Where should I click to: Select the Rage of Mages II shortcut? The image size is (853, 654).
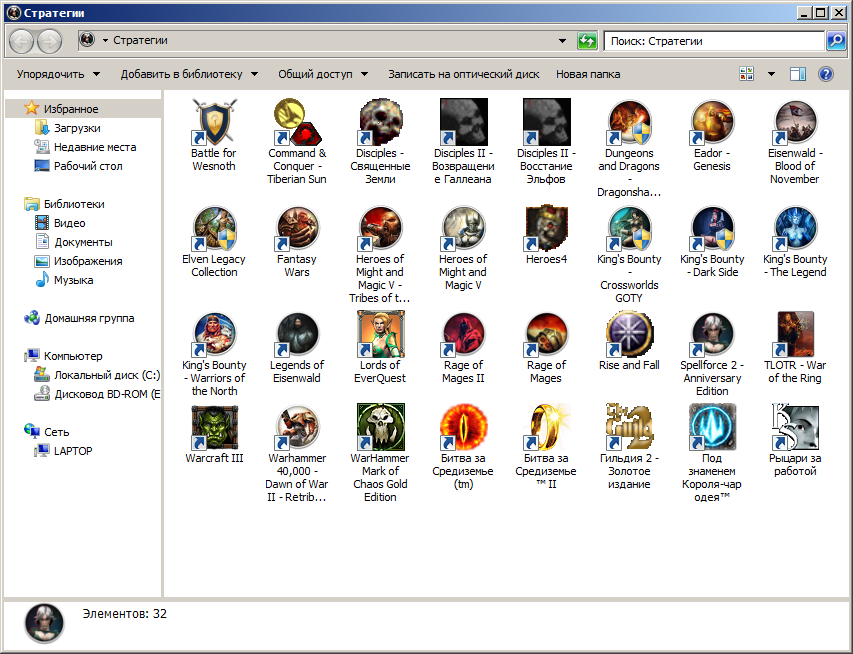[463, 347]
